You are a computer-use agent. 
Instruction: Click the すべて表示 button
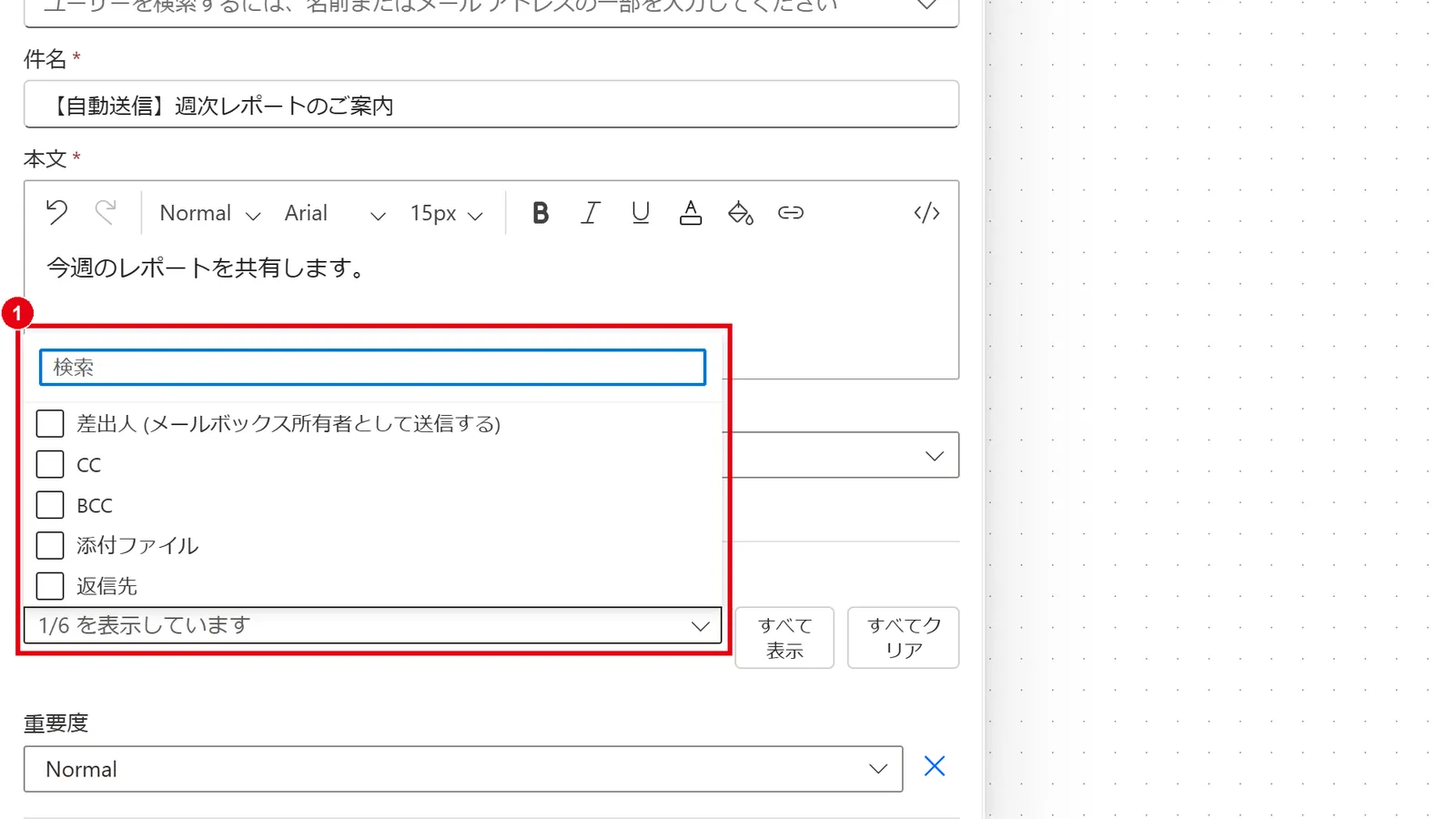pos(784,638)
